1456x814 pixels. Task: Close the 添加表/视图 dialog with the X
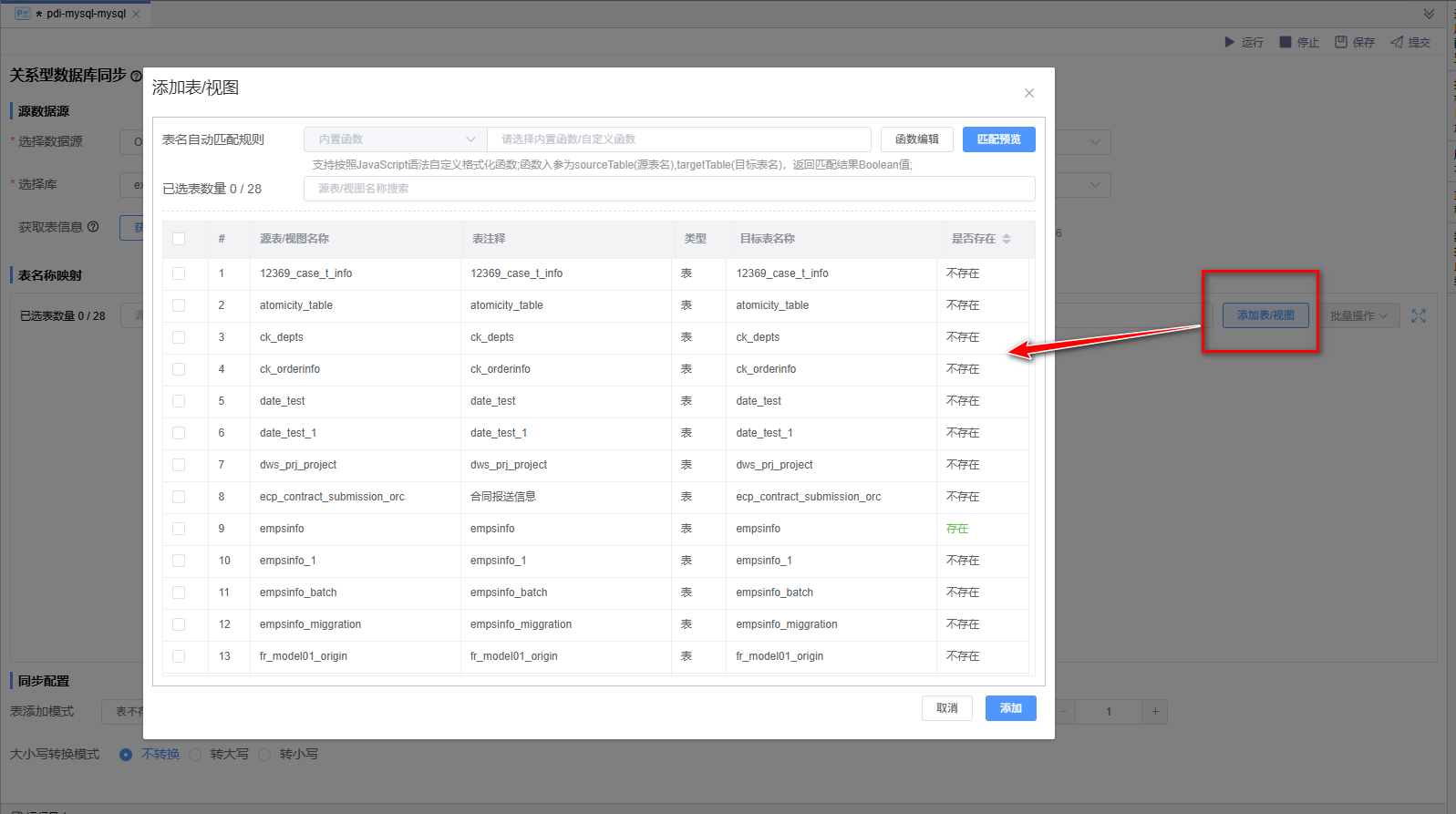pos(1029,93)
